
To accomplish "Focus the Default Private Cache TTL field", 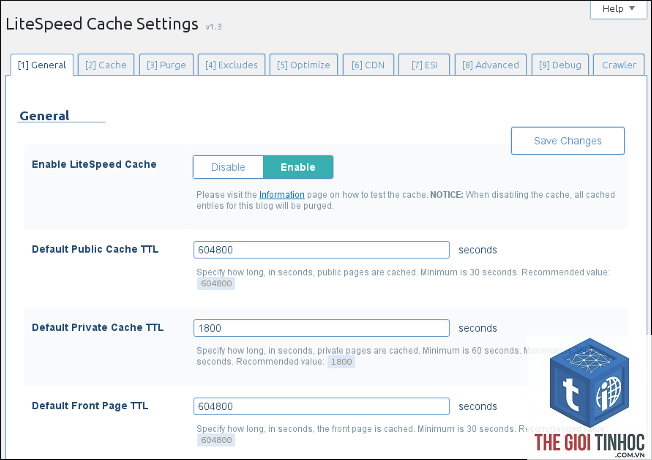I will (x=321, y=328).
